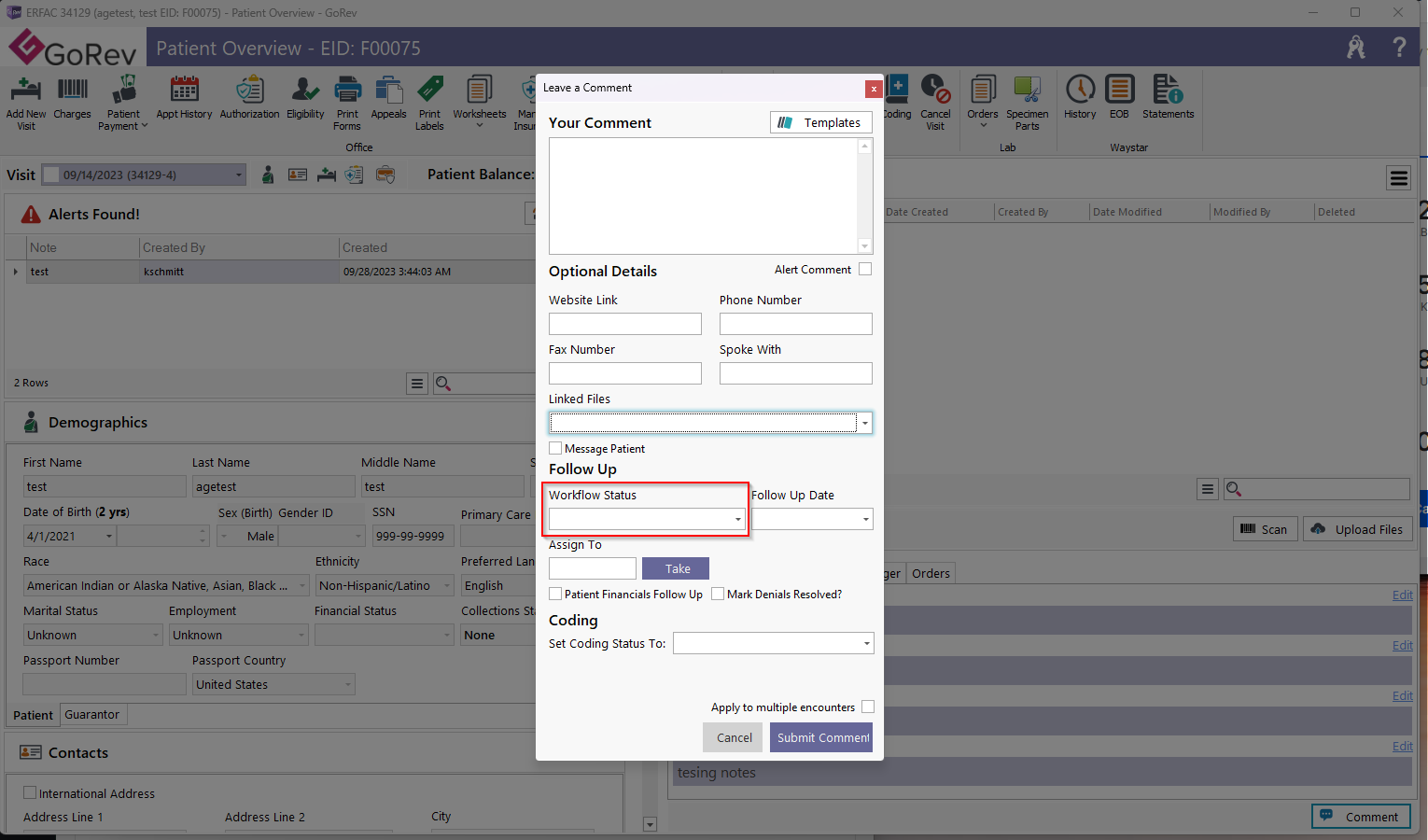Viewport: 1428px width, 840px height.
Task: Open the Workflow Status dropdown
Action: tap(737, 519)
